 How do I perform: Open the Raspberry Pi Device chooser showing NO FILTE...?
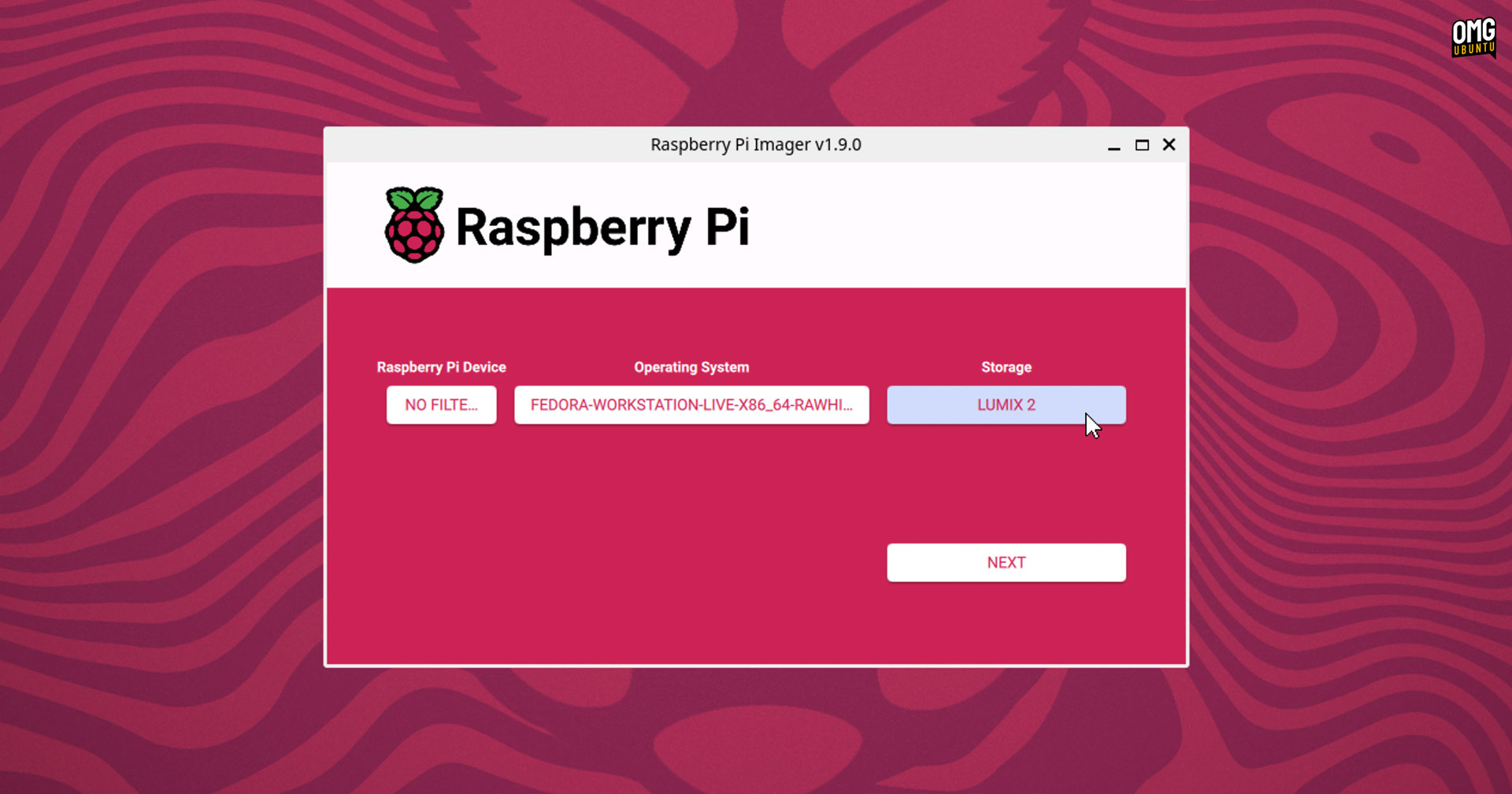[x=441, y=405]
